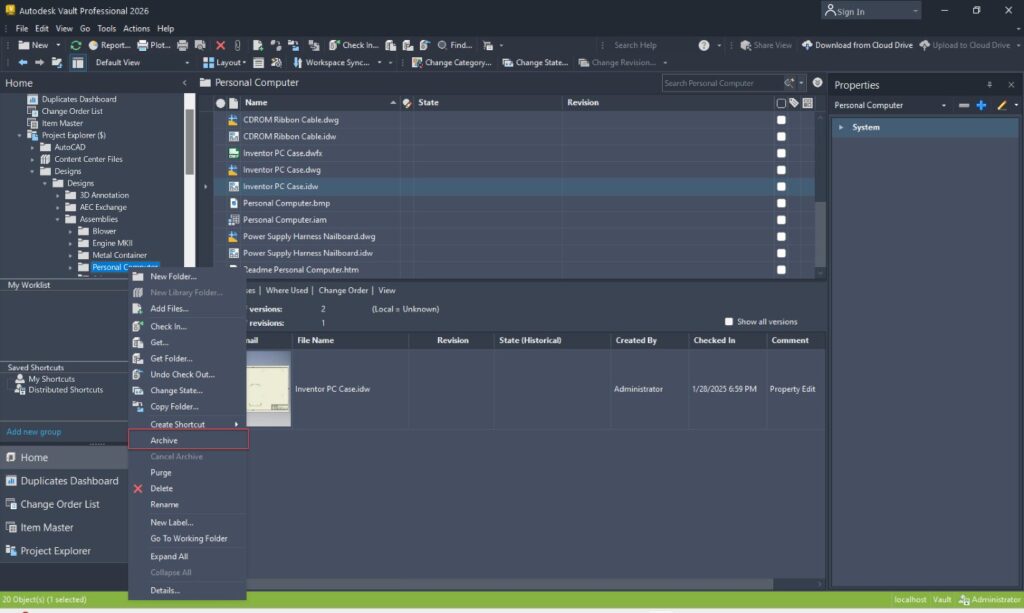Click the Add new group link
Viewport: 1024px width, 613px height.
pyautogui.click(x=33, y=432)
